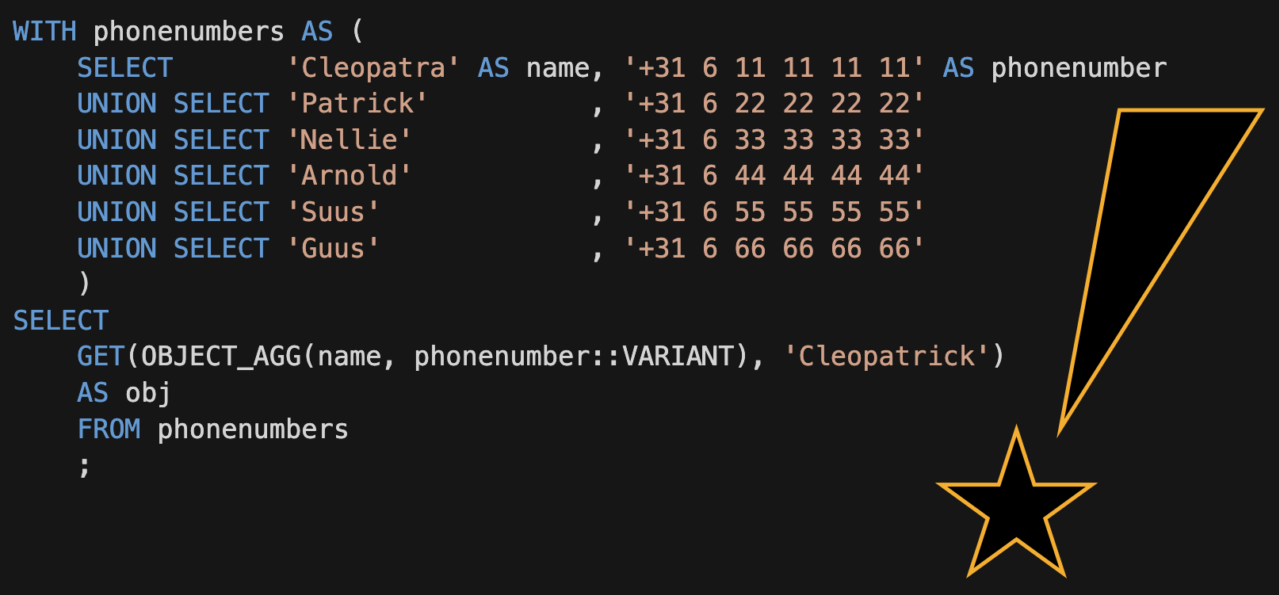
Task: Click the terminating semicolon
Action: tap(84, 466)
